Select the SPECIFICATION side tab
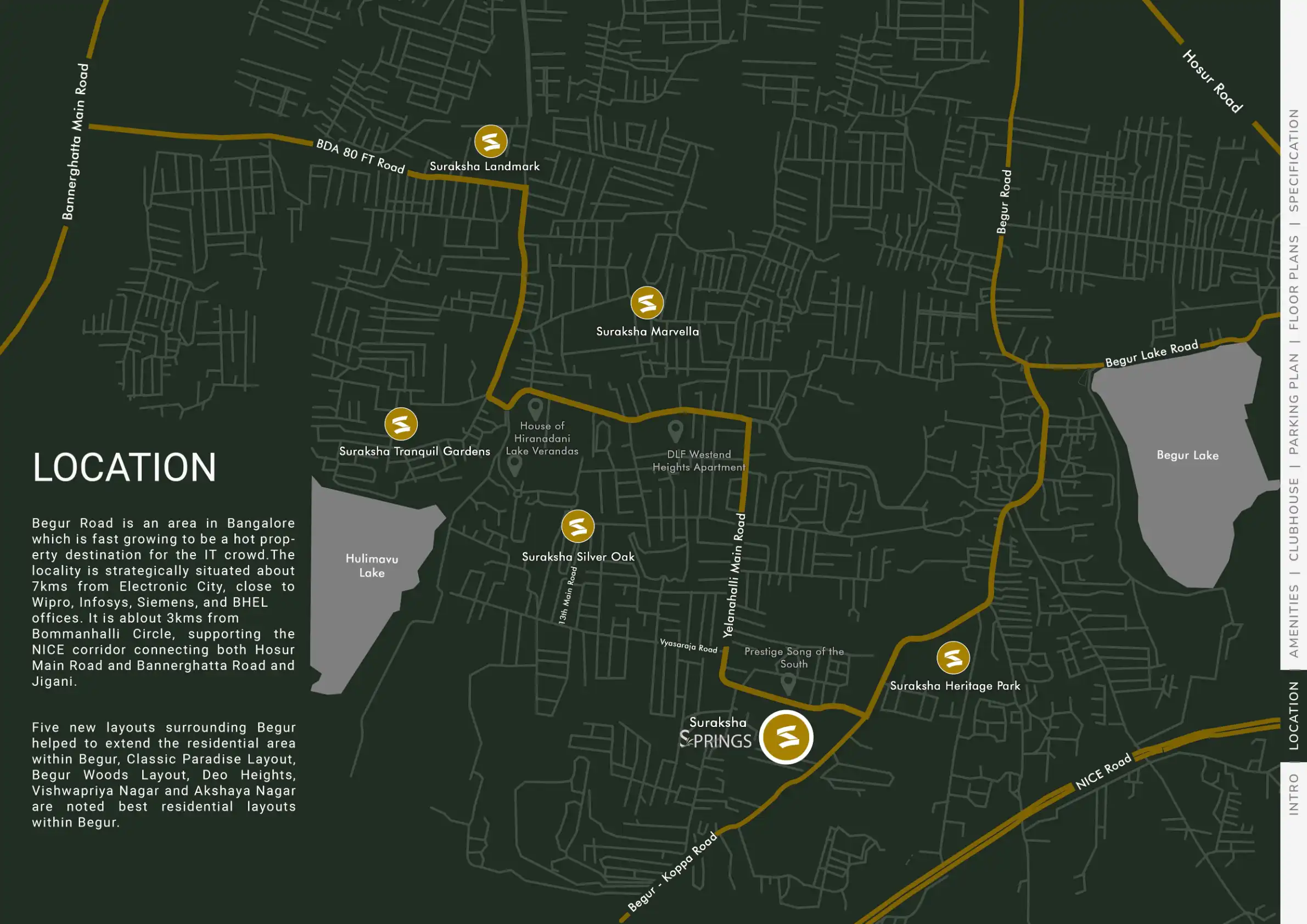Image resolution: width=1307 pixels, height=924 pixels. click(x=1293, y=160)
